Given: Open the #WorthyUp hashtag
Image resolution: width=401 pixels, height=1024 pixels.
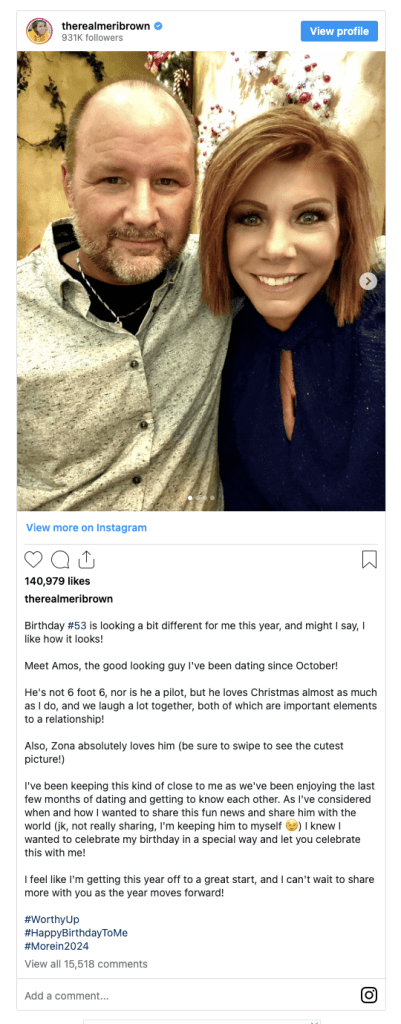Looking at the screenshot, I should click(52, 919).
